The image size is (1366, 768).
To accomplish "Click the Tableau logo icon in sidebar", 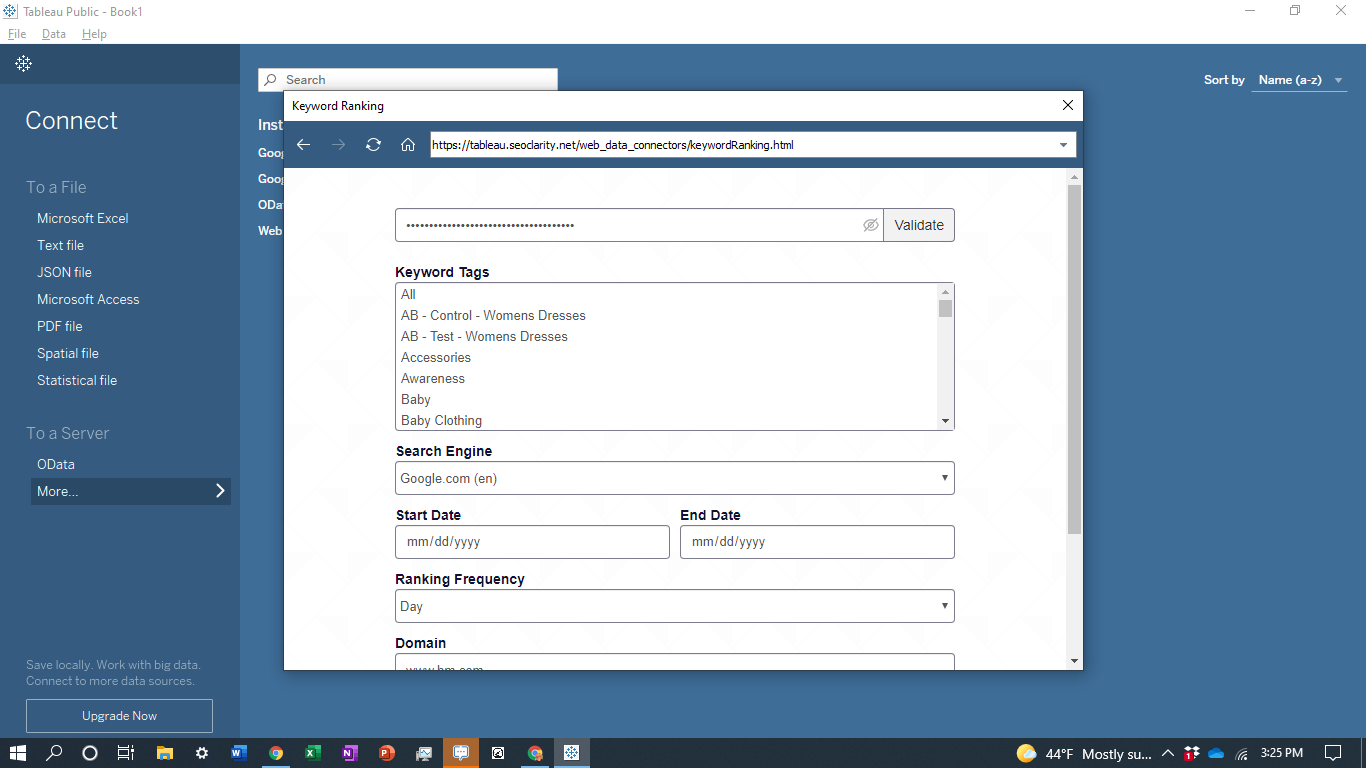I will point(24,64).
